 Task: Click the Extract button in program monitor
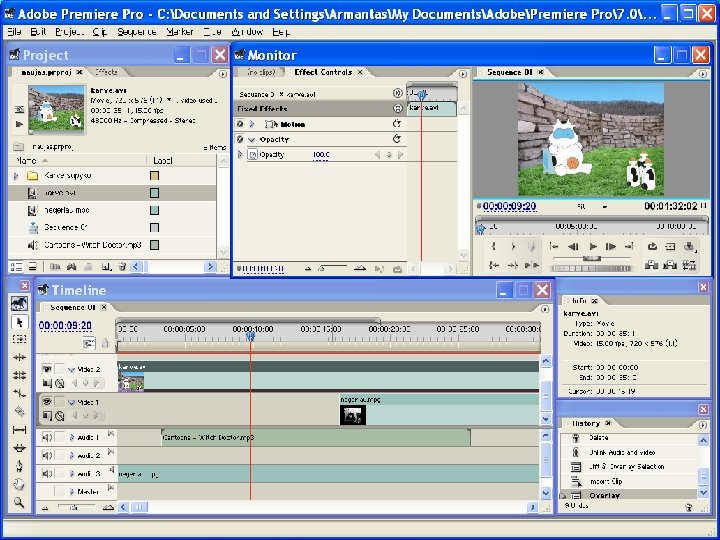point(670,265)
